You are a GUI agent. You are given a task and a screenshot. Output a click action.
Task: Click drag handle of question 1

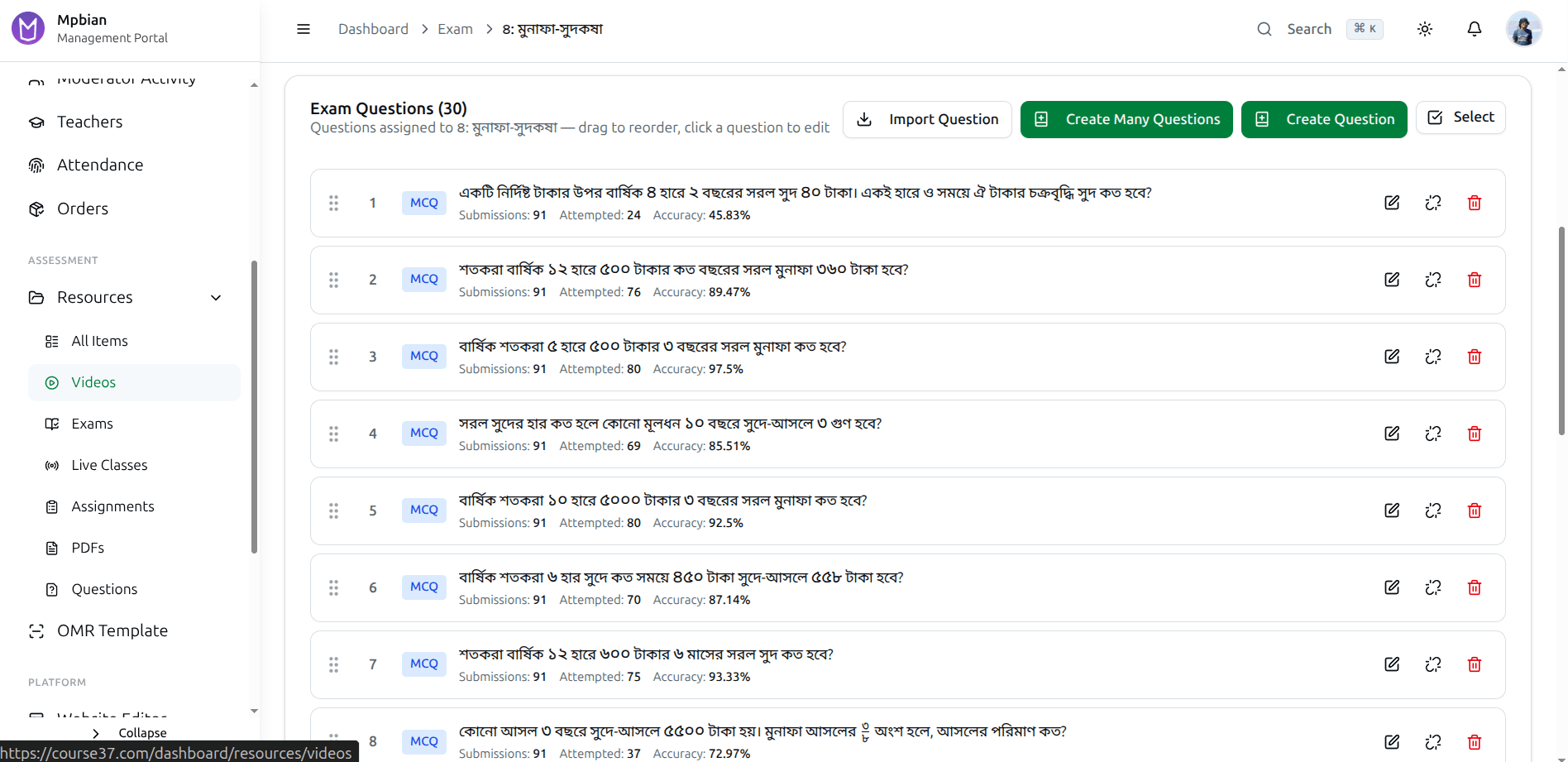point(333,203)
